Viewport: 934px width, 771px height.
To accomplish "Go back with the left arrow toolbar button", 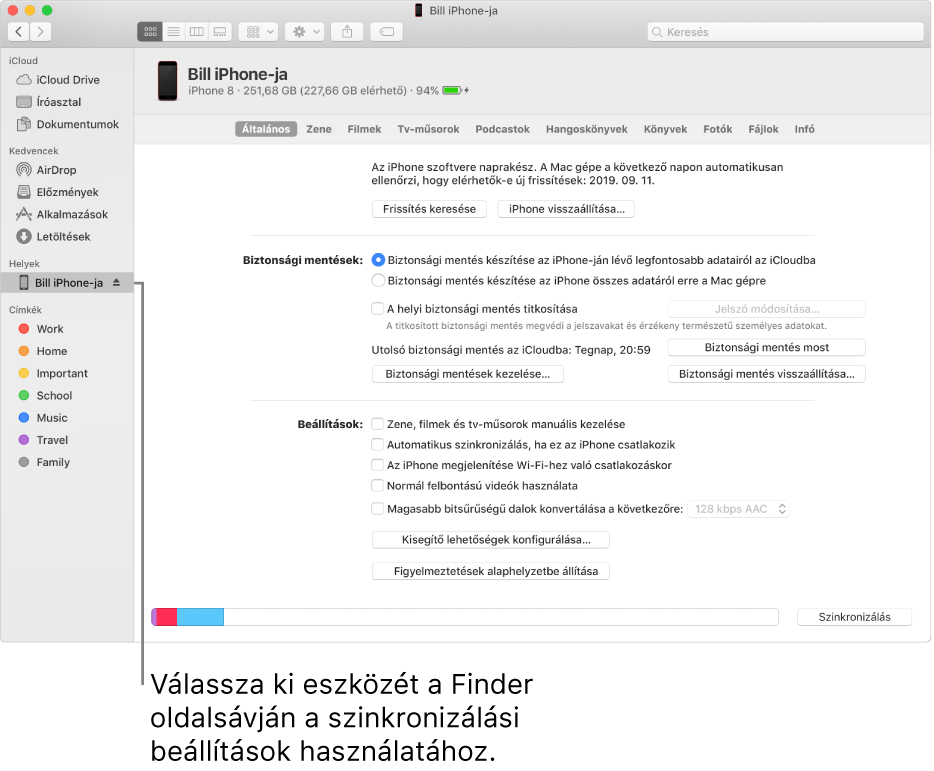I will (19, 32).
